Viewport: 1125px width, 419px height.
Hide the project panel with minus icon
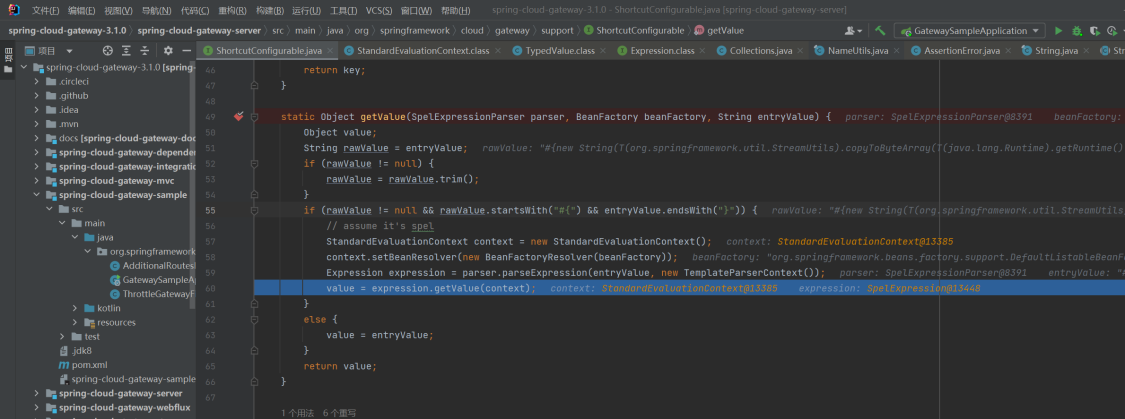click(187, 50)
